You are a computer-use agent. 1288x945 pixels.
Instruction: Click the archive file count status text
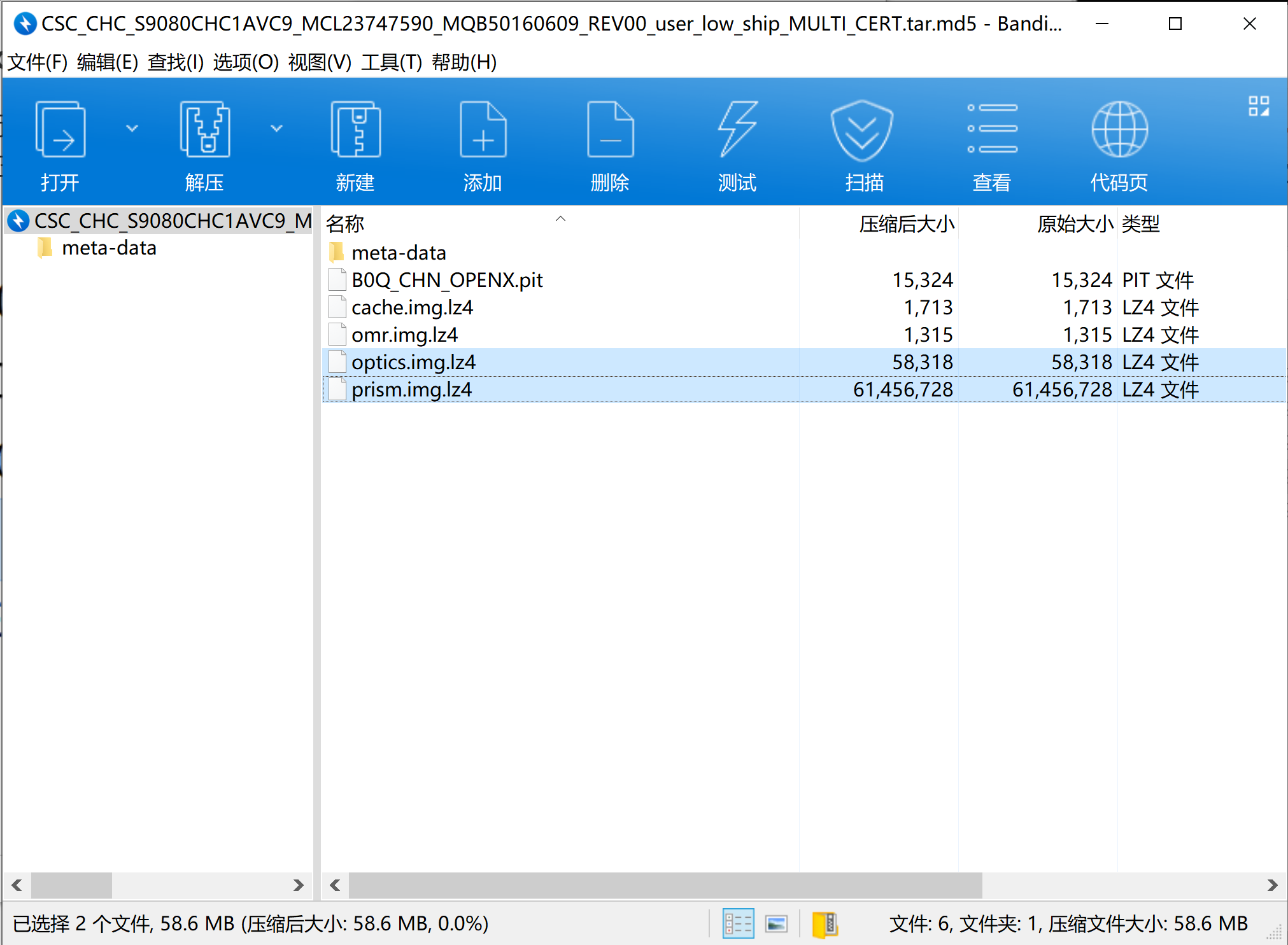[1068, 923]
